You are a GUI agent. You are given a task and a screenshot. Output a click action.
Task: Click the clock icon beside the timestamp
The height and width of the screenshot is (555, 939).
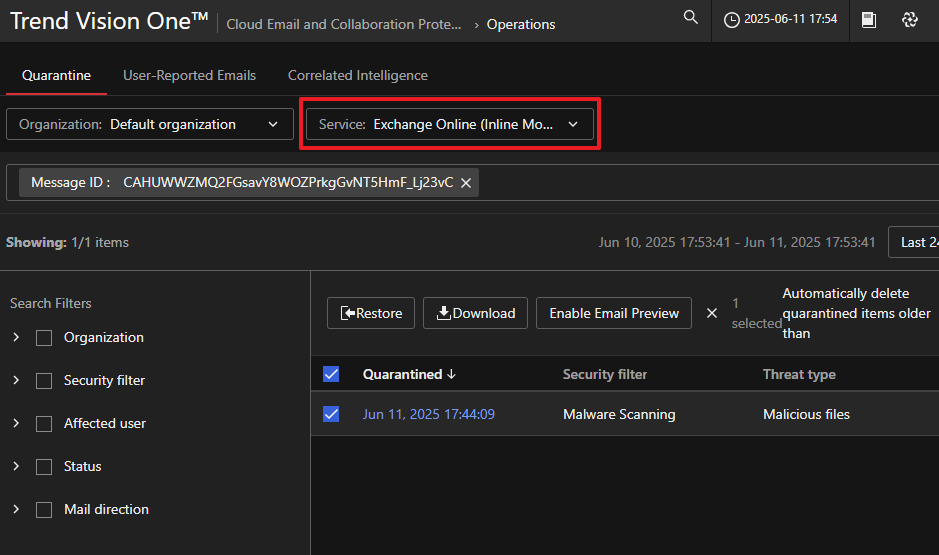tap(732, 20)
